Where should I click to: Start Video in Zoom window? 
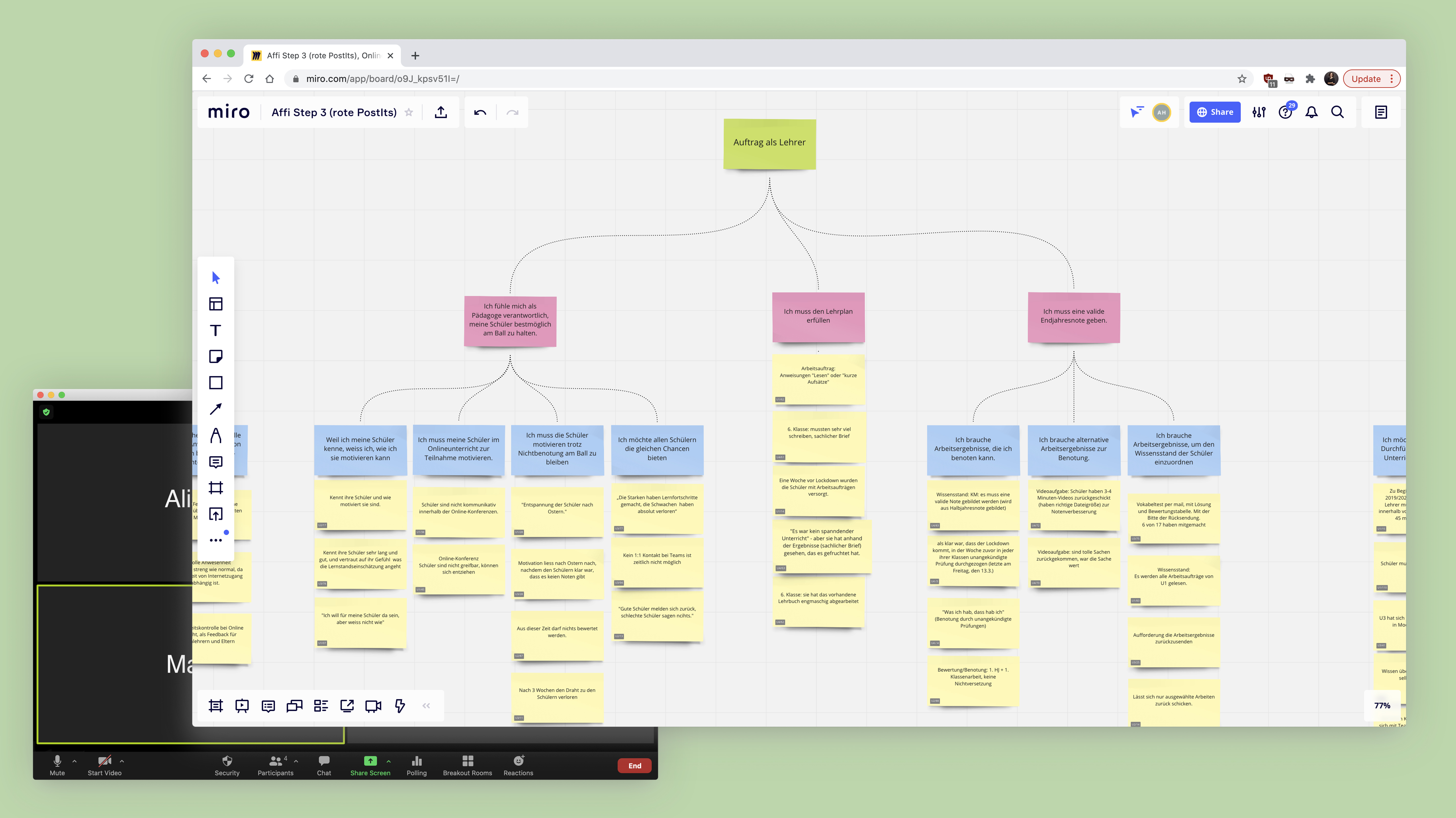[105, 765]
